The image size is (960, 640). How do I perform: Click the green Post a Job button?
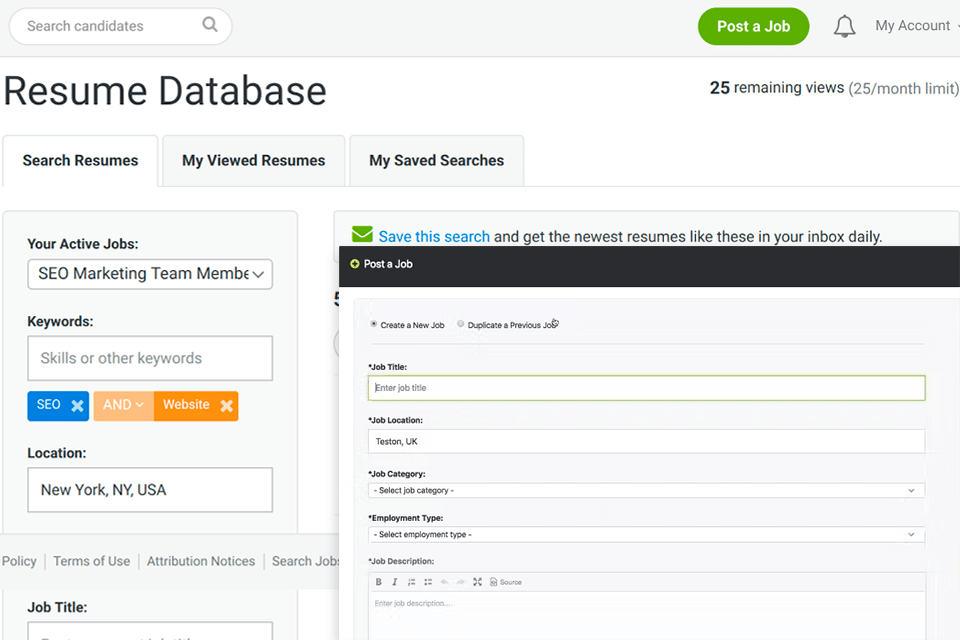pyautogui.click(x=753, y=27)
